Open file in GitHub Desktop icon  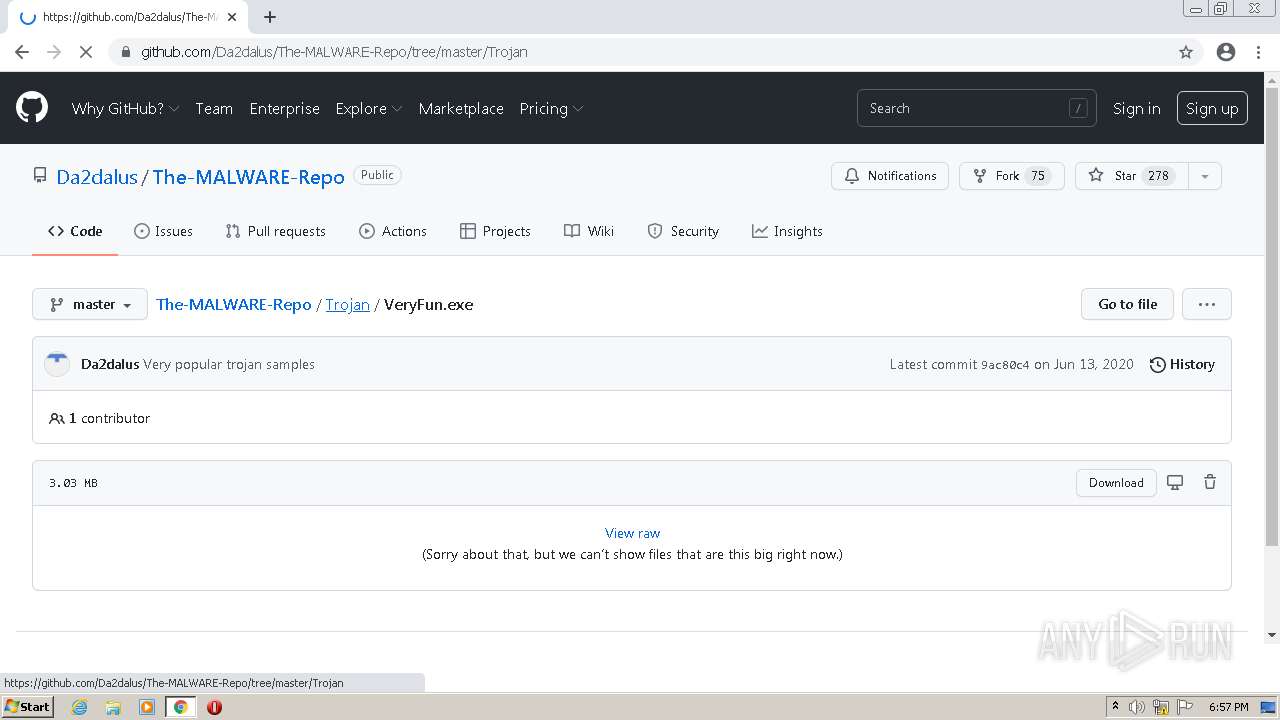tap(1175, 483)
